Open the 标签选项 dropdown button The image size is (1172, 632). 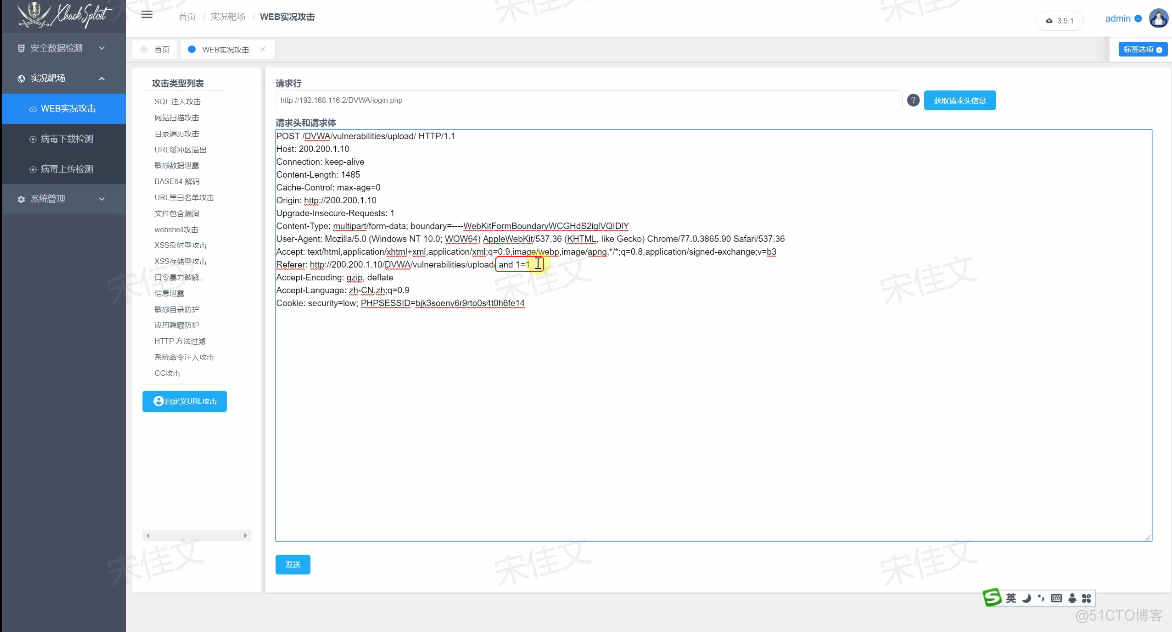click(1141, 49)
